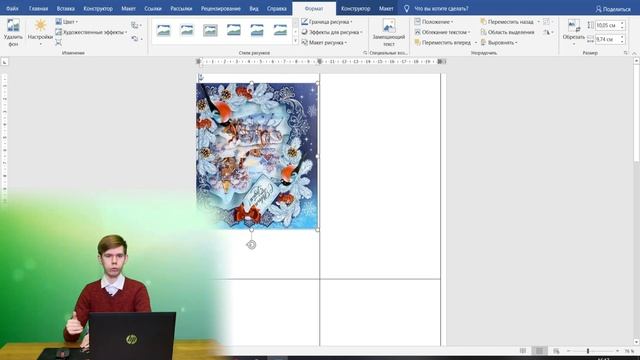Image resolution: width=640 pixels, height=360 pixels.
Task: Open the Ссылки tab
Action: click(x=153, y=8)
